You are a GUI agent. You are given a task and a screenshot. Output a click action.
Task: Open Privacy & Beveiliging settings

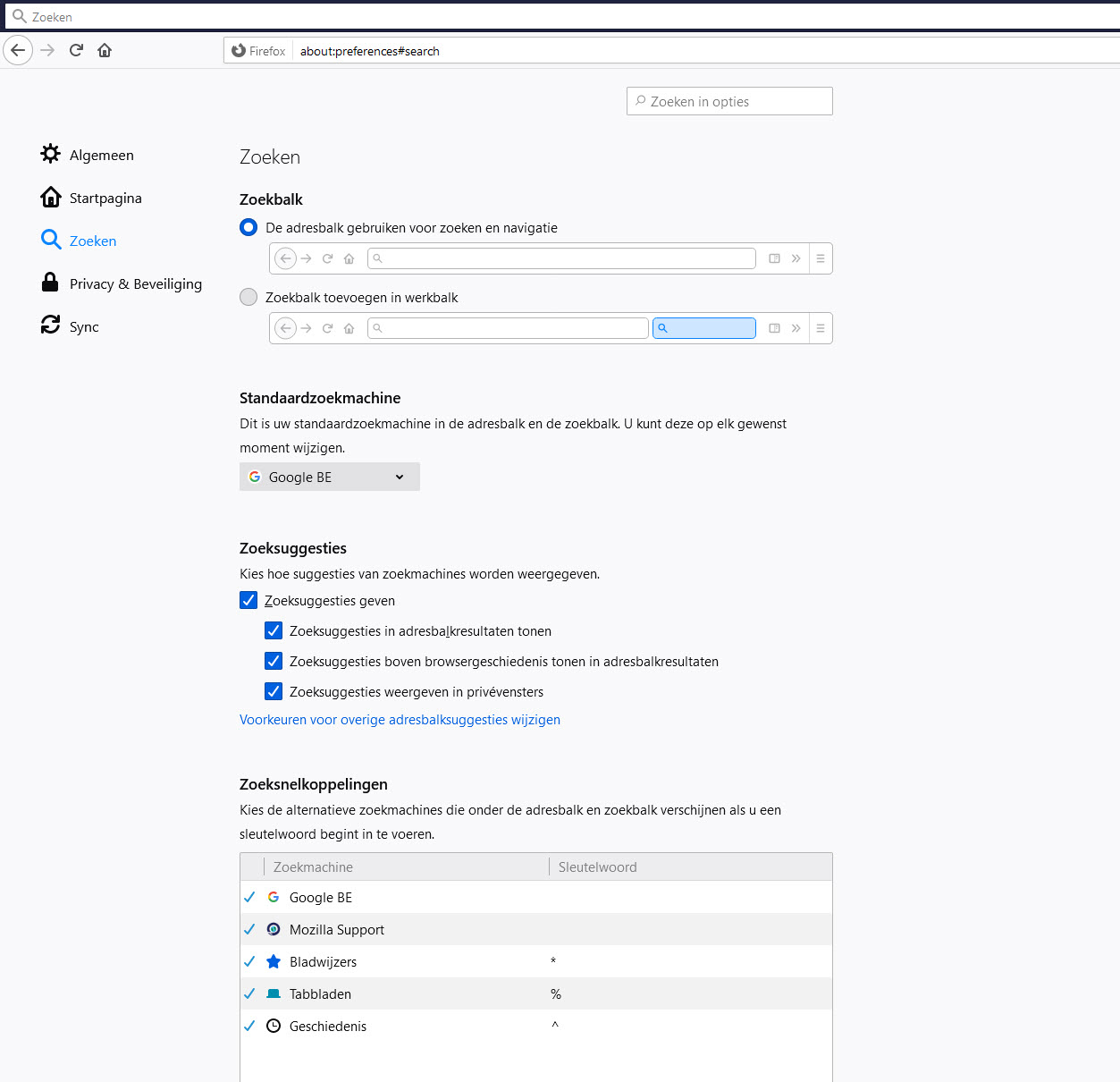click(x=122, y=283)
